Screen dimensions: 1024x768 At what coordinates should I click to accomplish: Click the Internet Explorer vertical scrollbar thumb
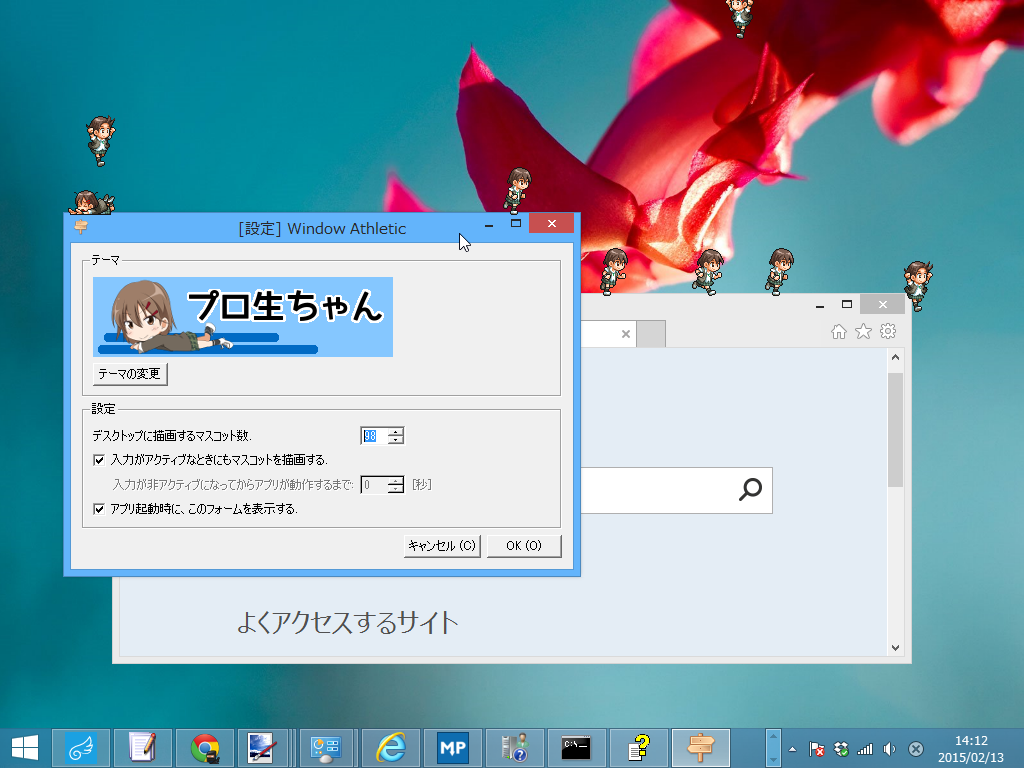pyautogui.click(x=895, y=430)
